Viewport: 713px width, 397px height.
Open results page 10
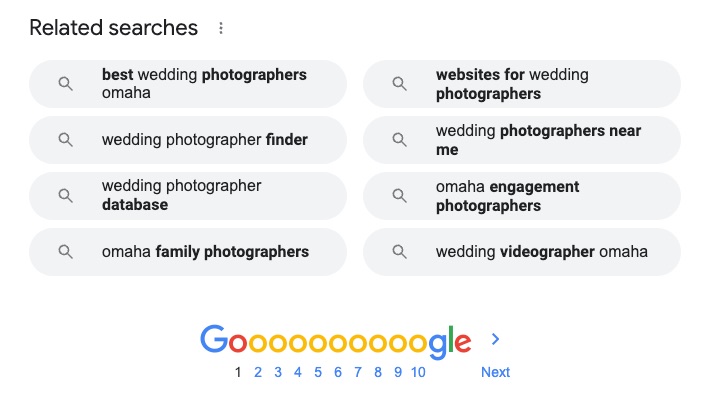(x=418, y=372)
